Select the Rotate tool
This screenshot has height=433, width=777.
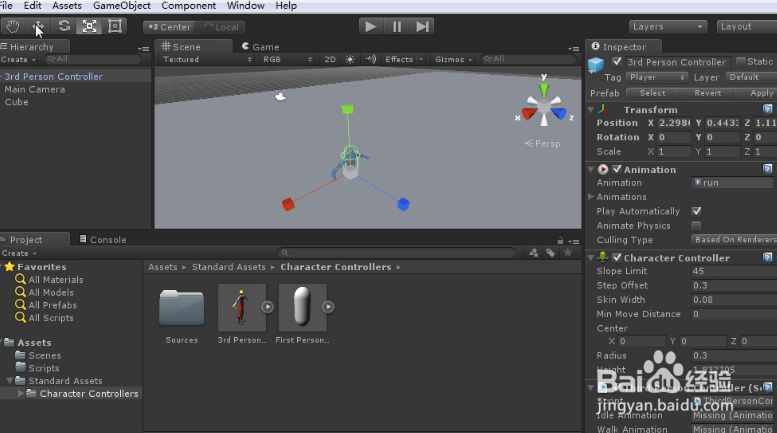(64, 26)
